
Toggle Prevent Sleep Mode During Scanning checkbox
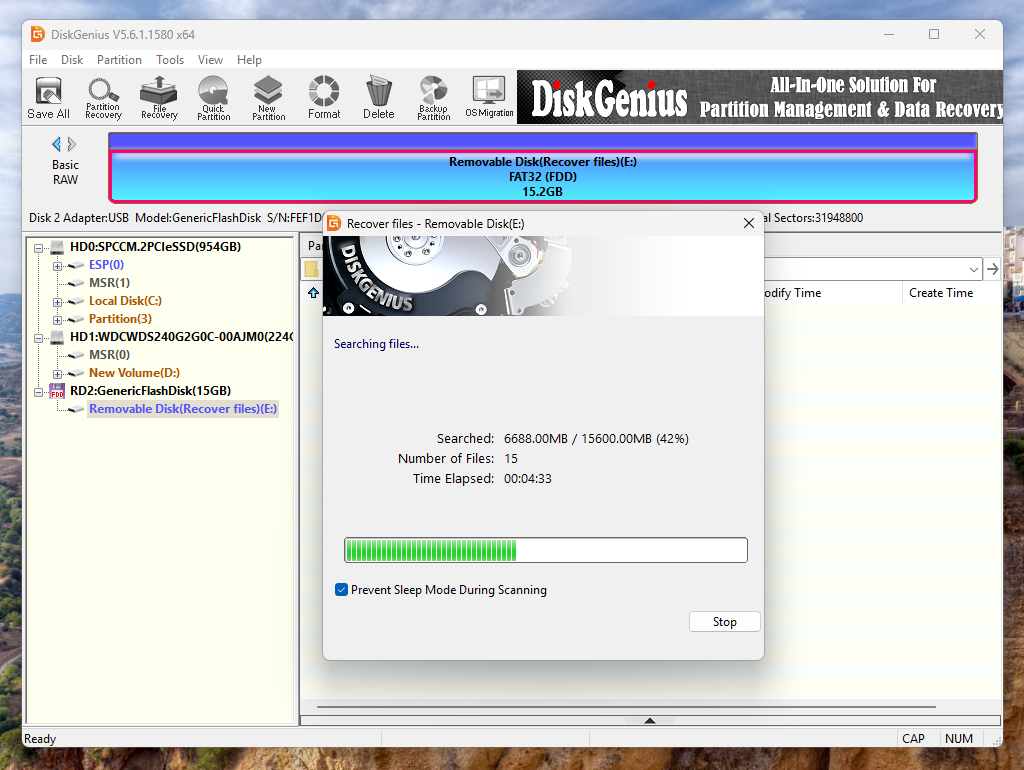pos(341,590)
